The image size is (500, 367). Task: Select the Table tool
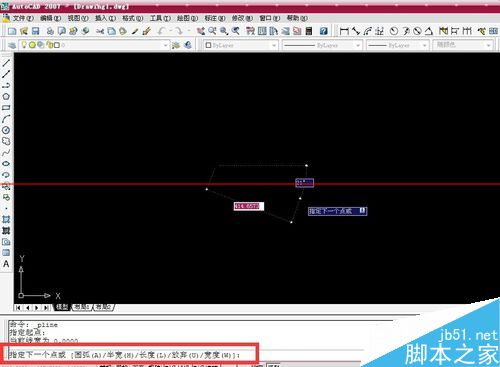tap(6, 253)
